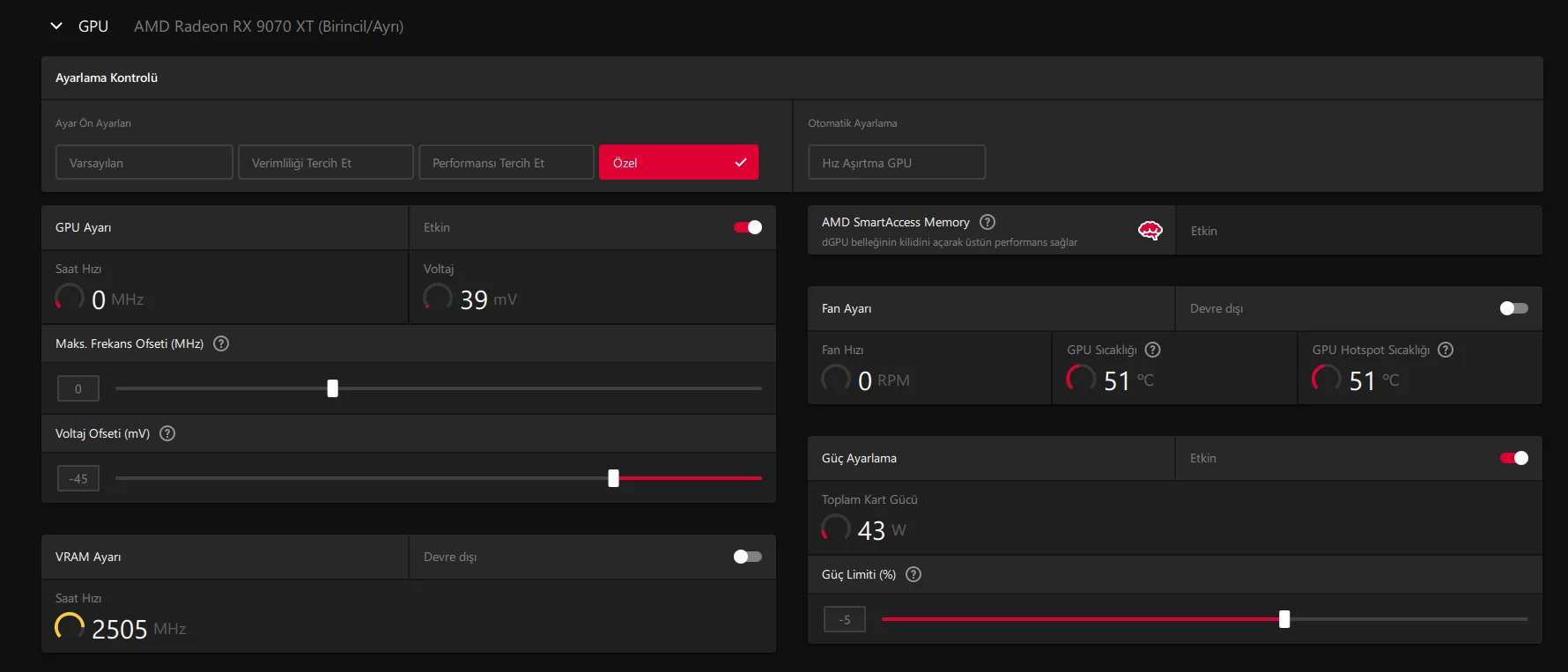The height and width of the screenshot is (672, 1568).
Task: Choose the Verimliliği Tercih Et preset
Action: [325, 163]
